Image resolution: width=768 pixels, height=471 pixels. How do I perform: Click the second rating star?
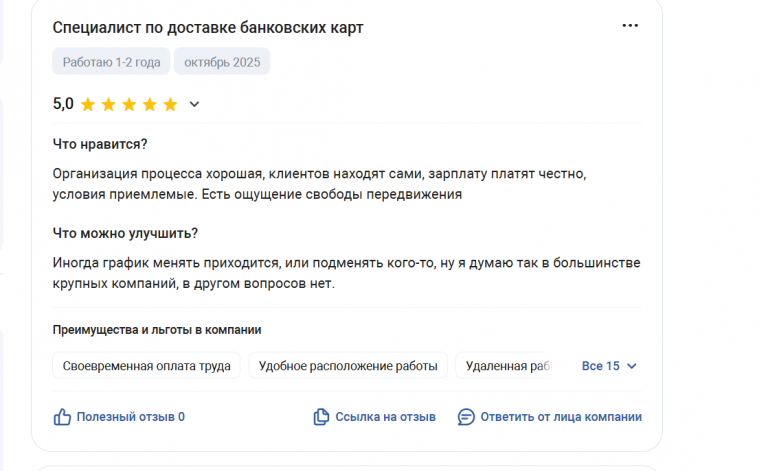coord(109,104)
